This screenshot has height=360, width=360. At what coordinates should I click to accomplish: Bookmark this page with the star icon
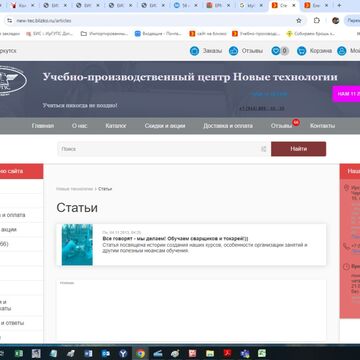coord(299,21)
